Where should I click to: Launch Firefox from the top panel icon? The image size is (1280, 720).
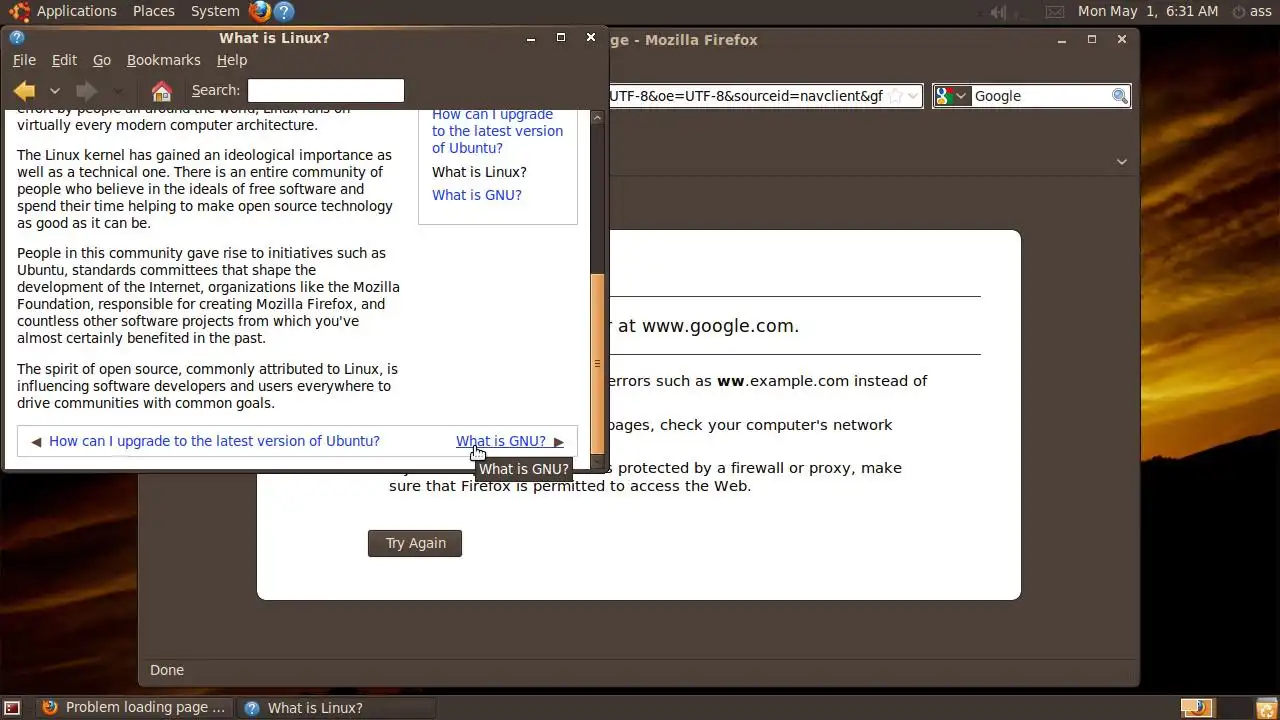[x=259, y=12]
